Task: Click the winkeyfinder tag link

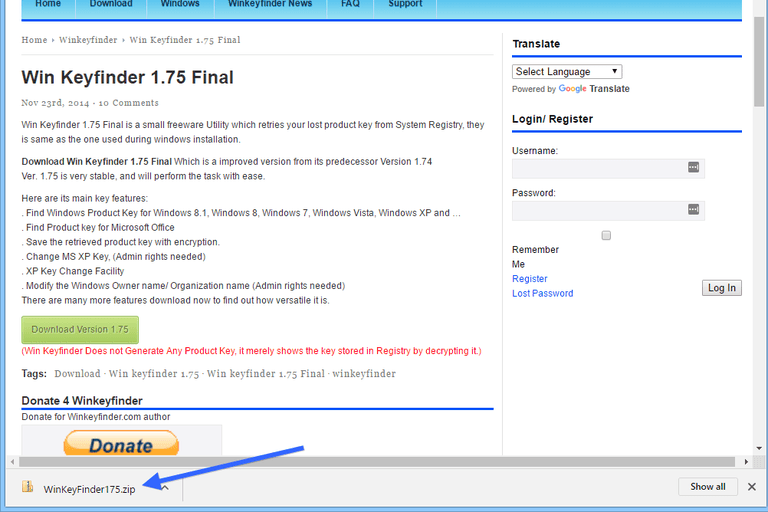Action: [364, 374]
